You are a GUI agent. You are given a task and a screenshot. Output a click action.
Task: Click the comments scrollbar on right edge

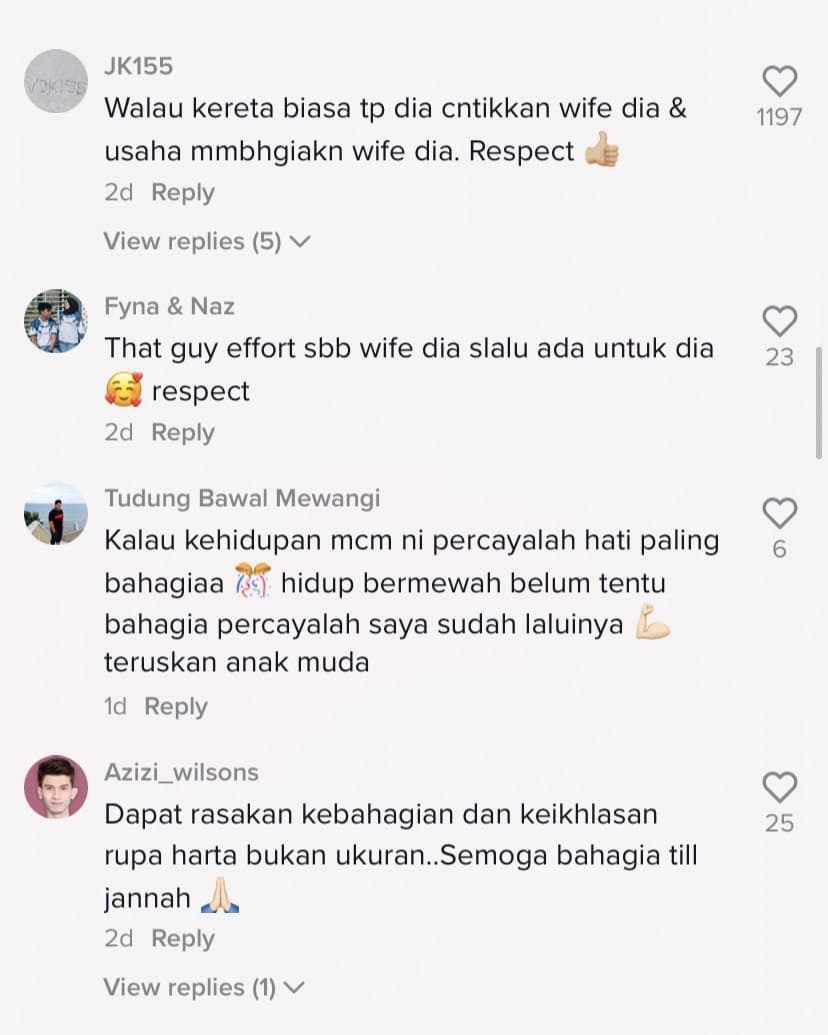819,403
